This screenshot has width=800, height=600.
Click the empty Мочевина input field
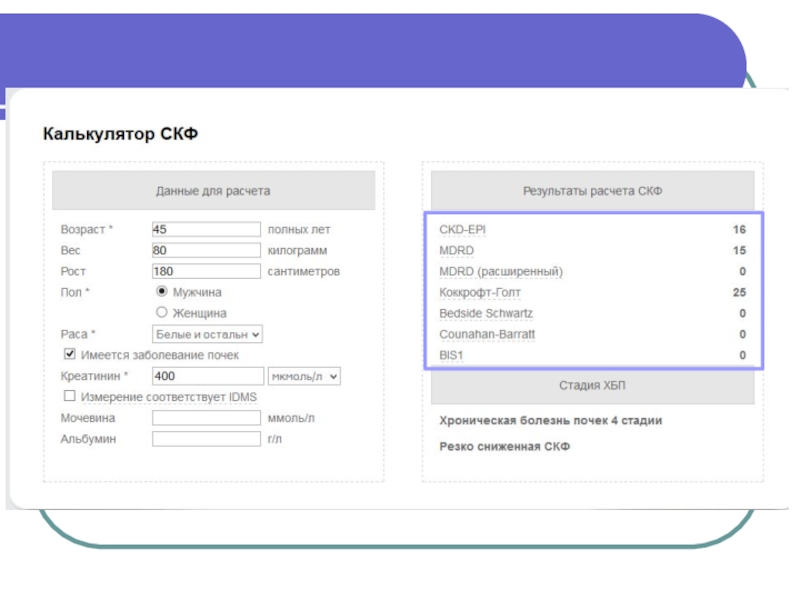click(206, 418)
